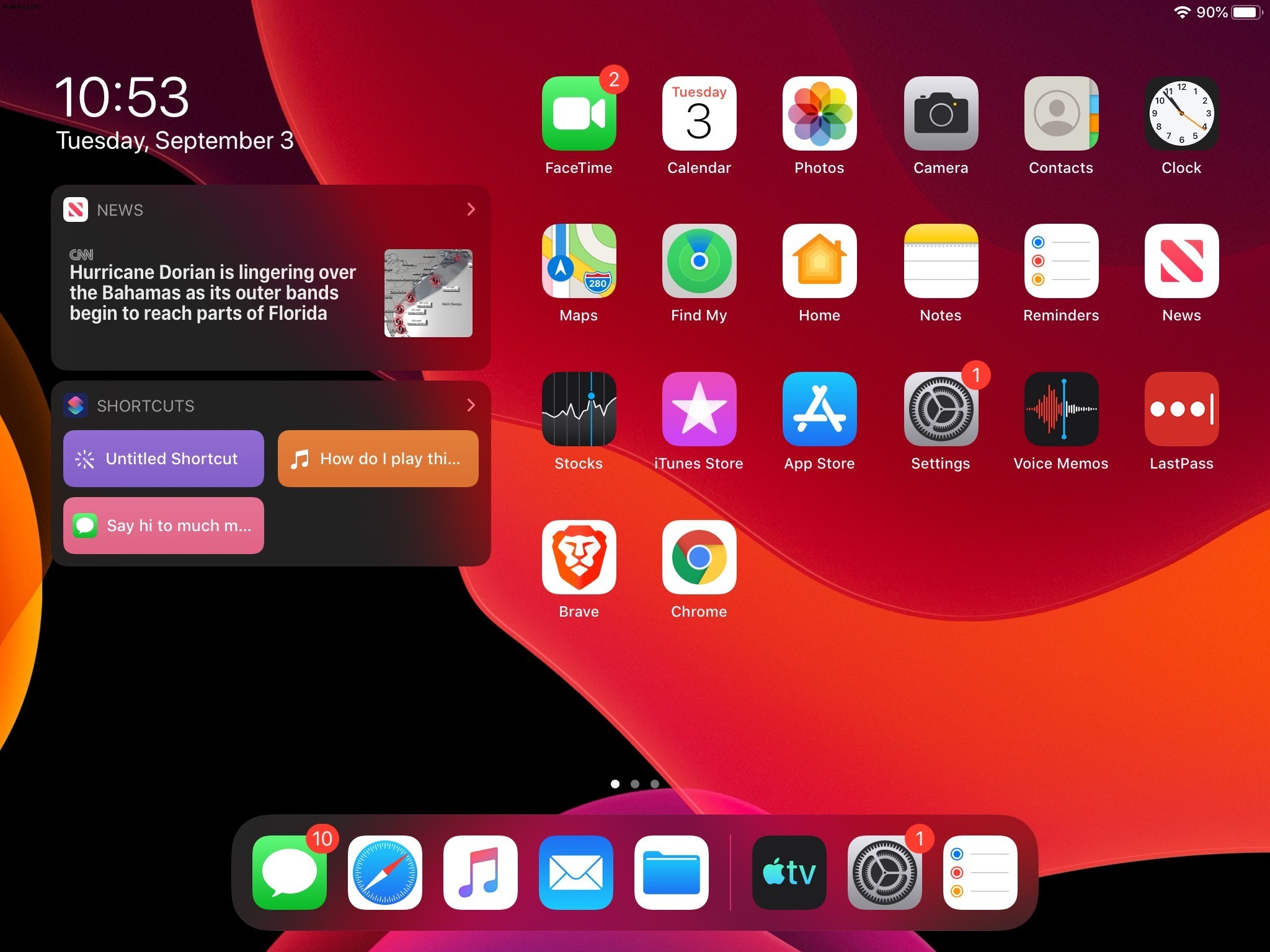
Task: Launch the Photos app
Action: 819,113
